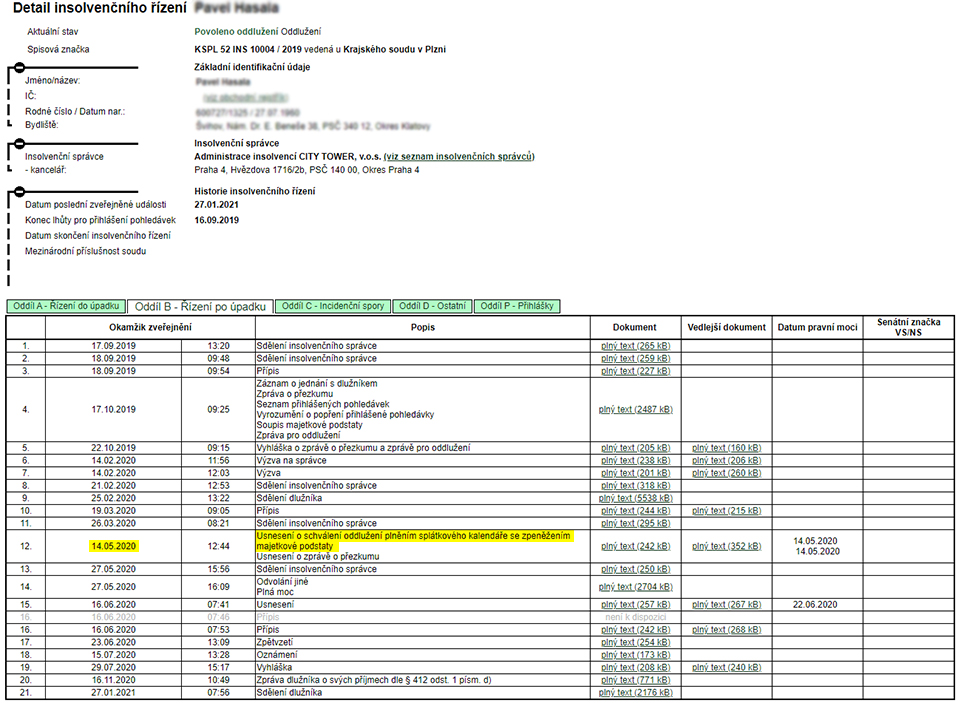Open the plný text (771 kB) Zpráva dlužníka document
Screen dimensions: 961x703
tap(636, 680)
